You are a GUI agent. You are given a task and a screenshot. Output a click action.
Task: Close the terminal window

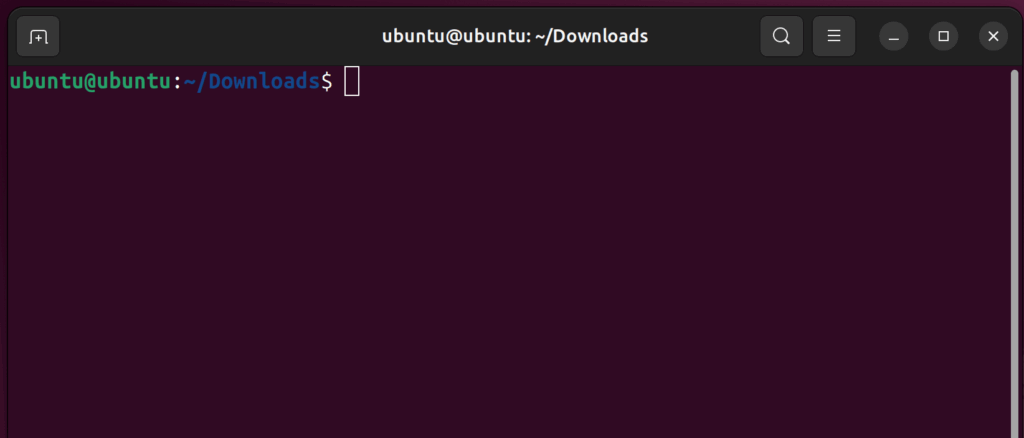[x=993, y=37]
